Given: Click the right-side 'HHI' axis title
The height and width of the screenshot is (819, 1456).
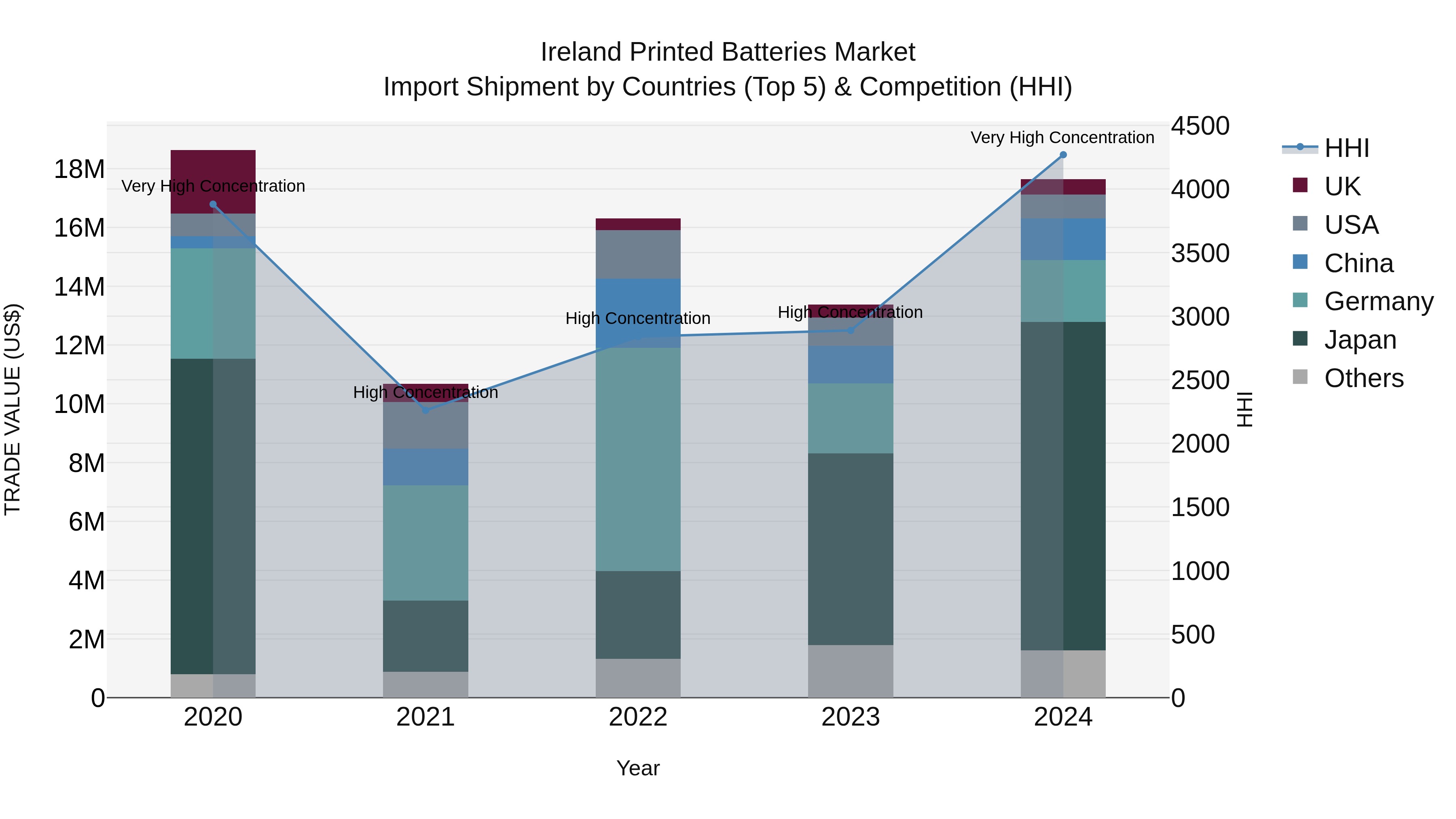Looking at the screenshot, I should [x=1245, y=410].
